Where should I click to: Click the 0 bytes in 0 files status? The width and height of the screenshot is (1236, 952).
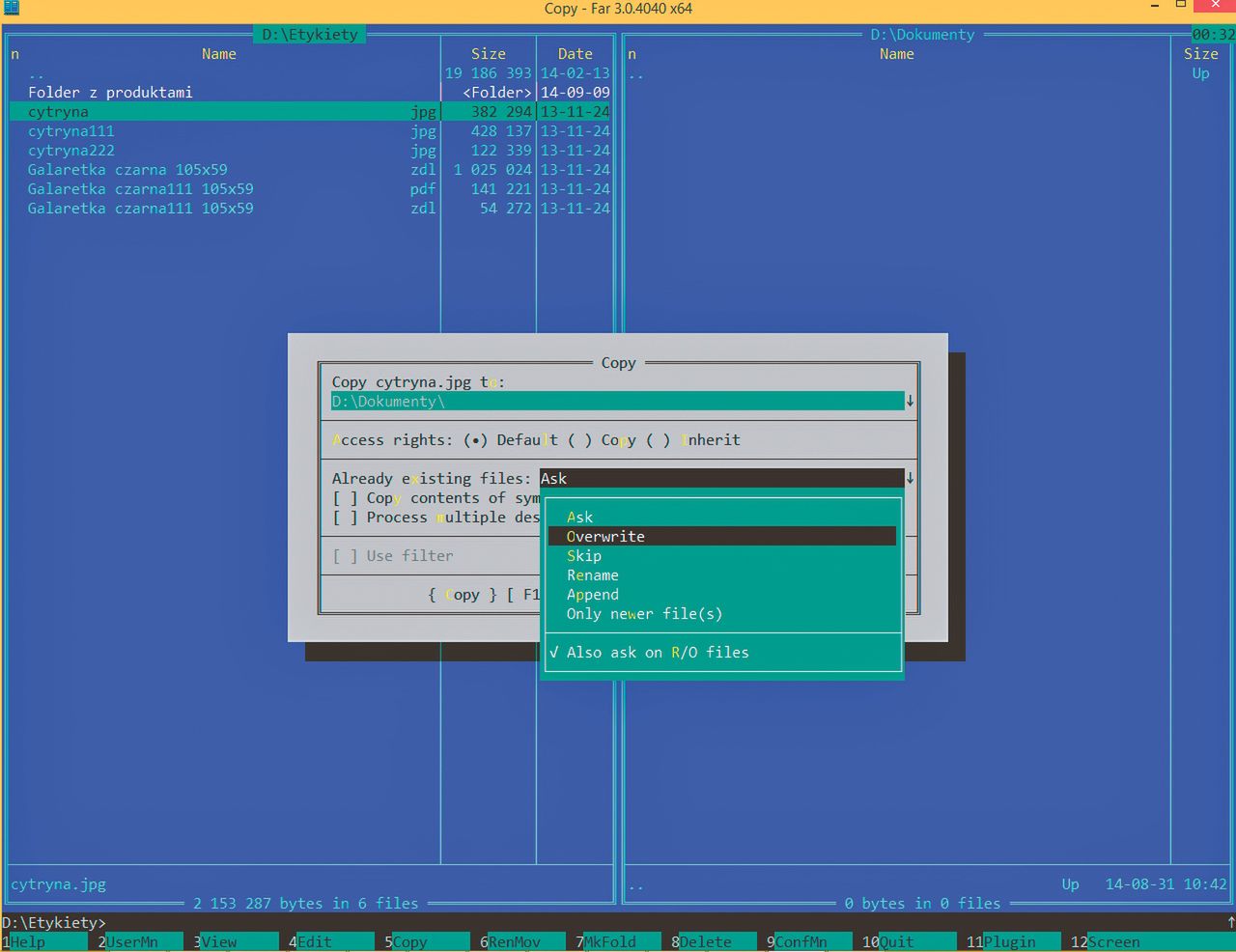tap(923, 904)
